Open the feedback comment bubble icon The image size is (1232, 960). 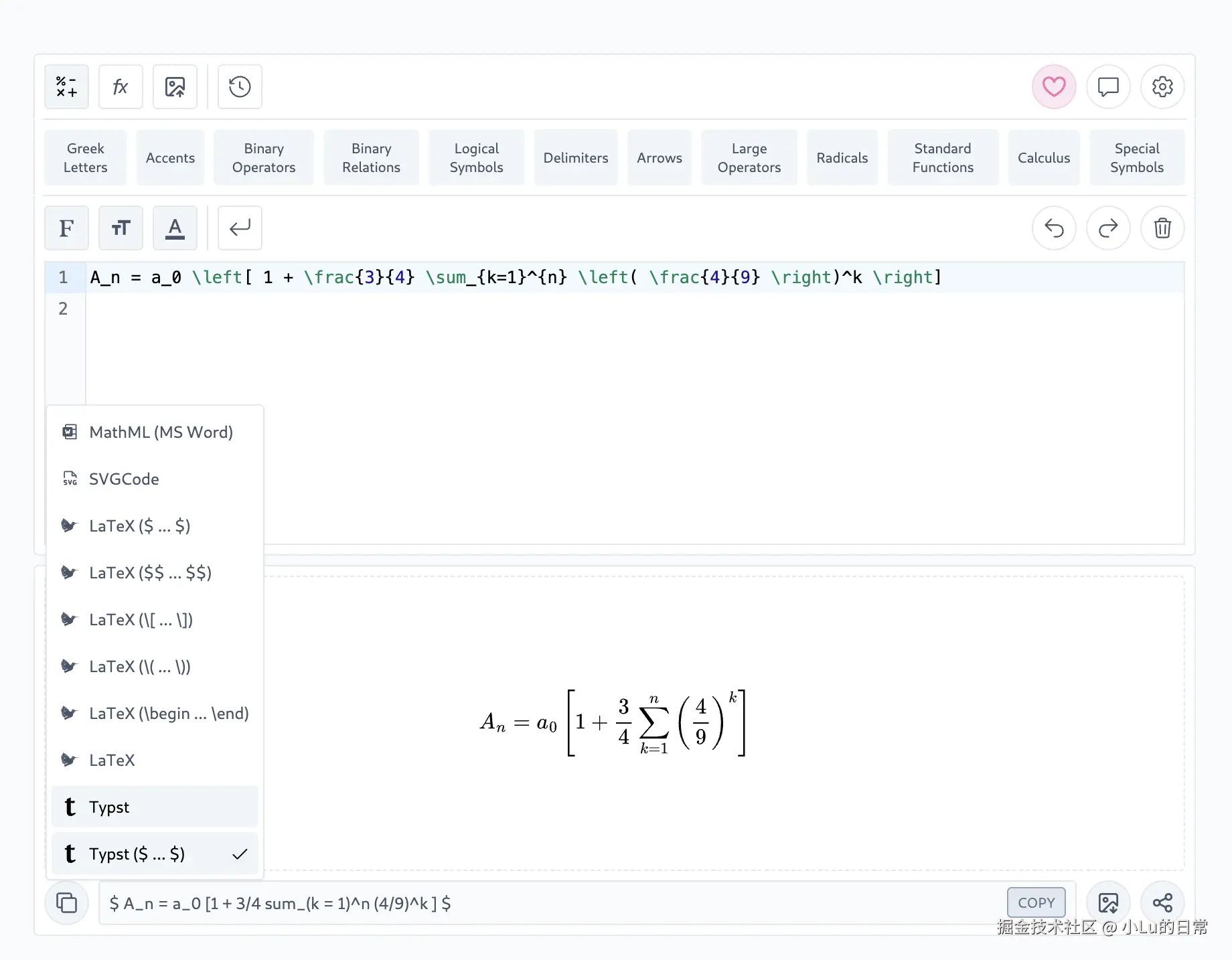[x=1108, y=87]
